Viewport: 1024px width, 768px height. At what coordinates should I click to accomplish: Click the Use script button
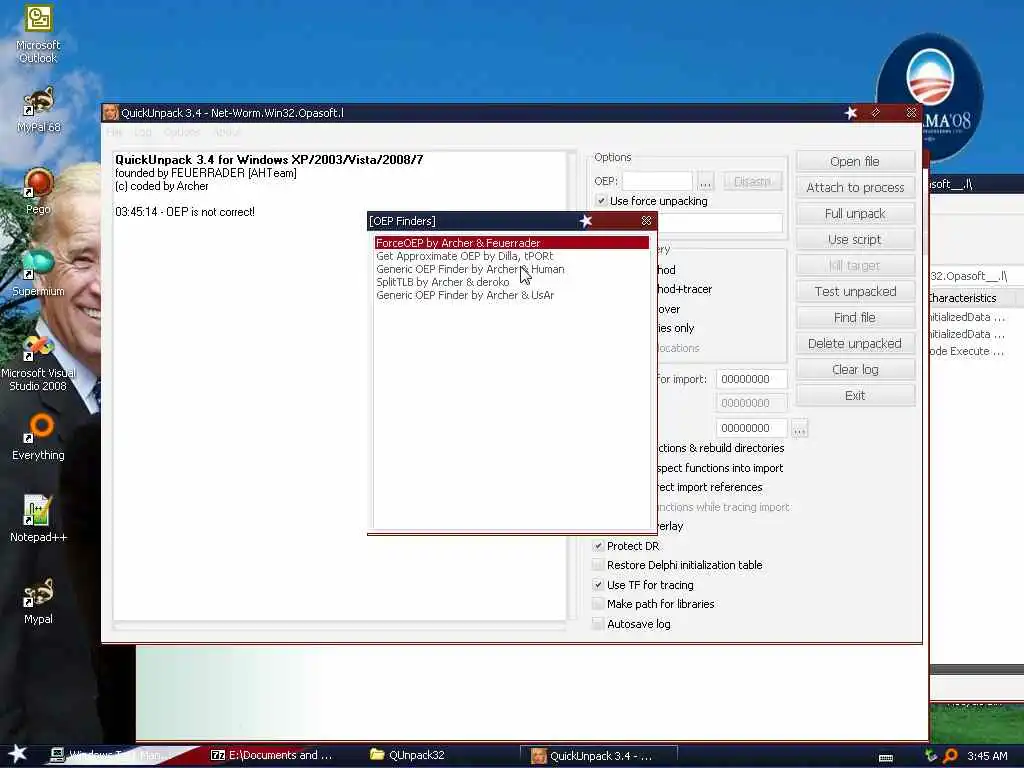[855, 240]
